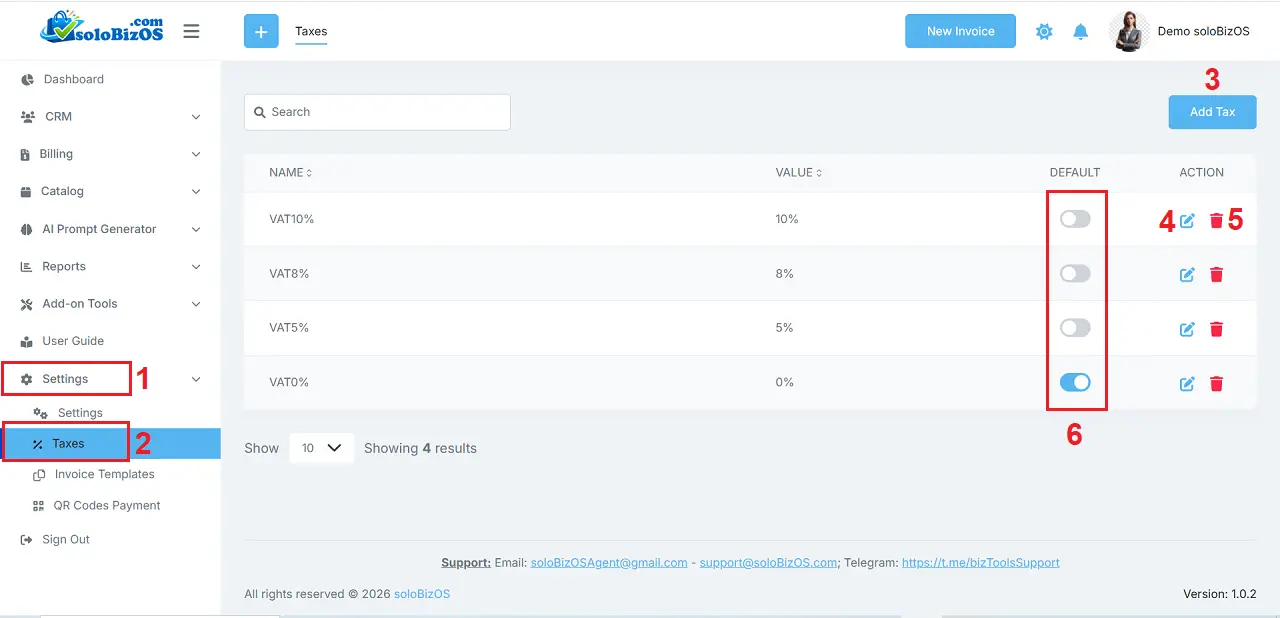Click the blue plus quick-add button
The height and width of the screenshot is (618, 1280).
[261, 31]
